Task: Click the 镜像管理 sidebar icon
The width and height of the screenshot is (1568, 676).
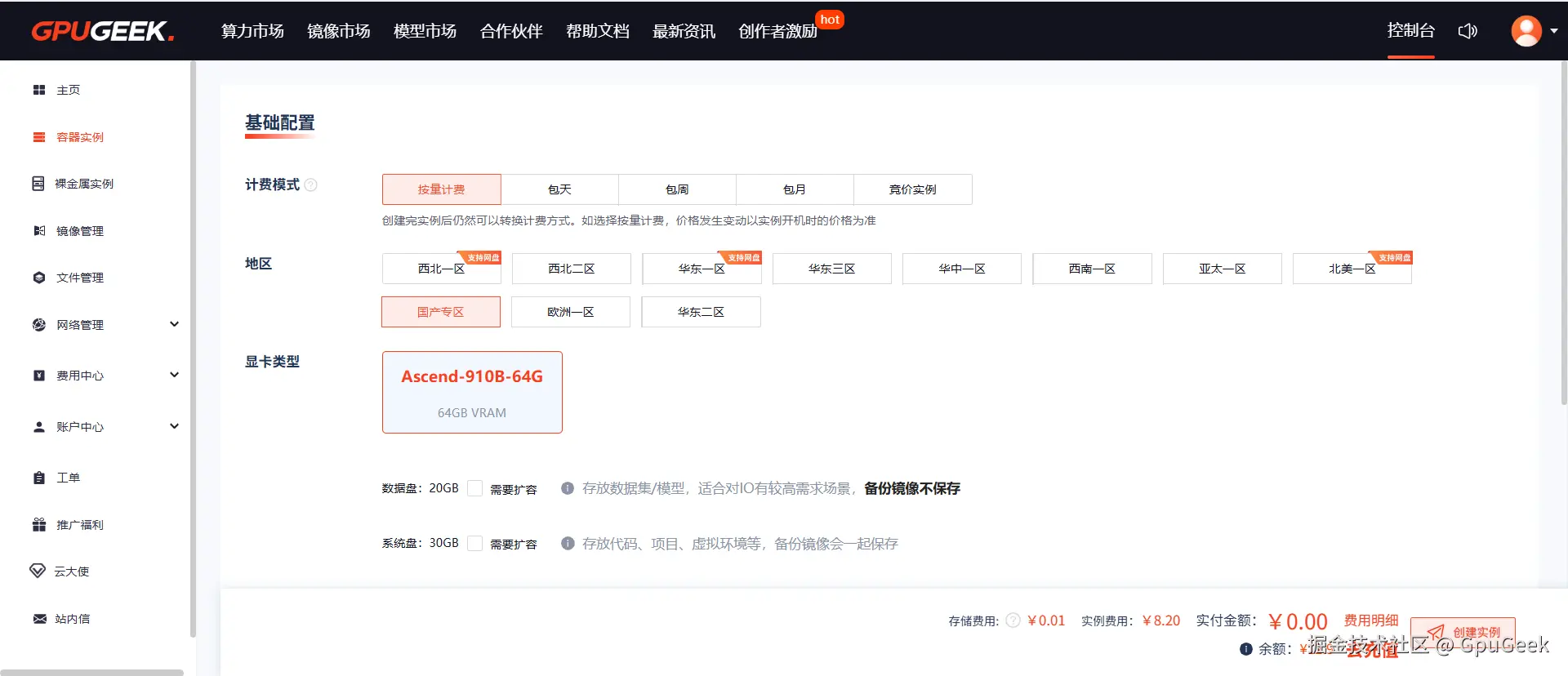Action: pos(39,231)
